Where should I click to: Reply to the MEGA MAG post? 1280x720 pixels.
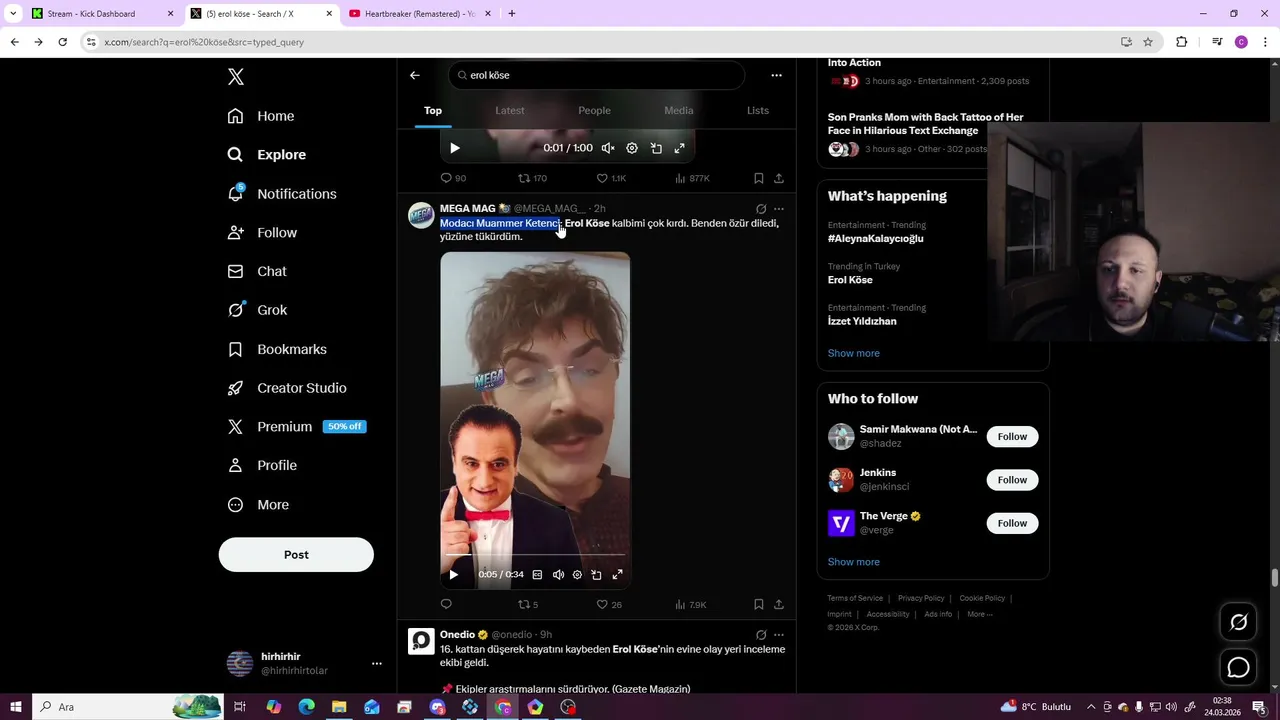click(446, 604)
